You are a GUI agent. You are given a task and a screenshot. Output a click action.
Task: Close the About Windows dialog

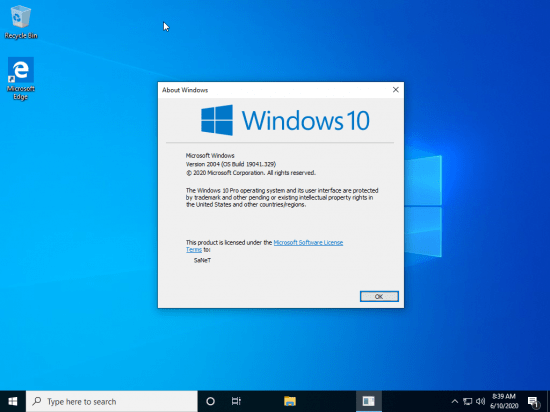395,90
